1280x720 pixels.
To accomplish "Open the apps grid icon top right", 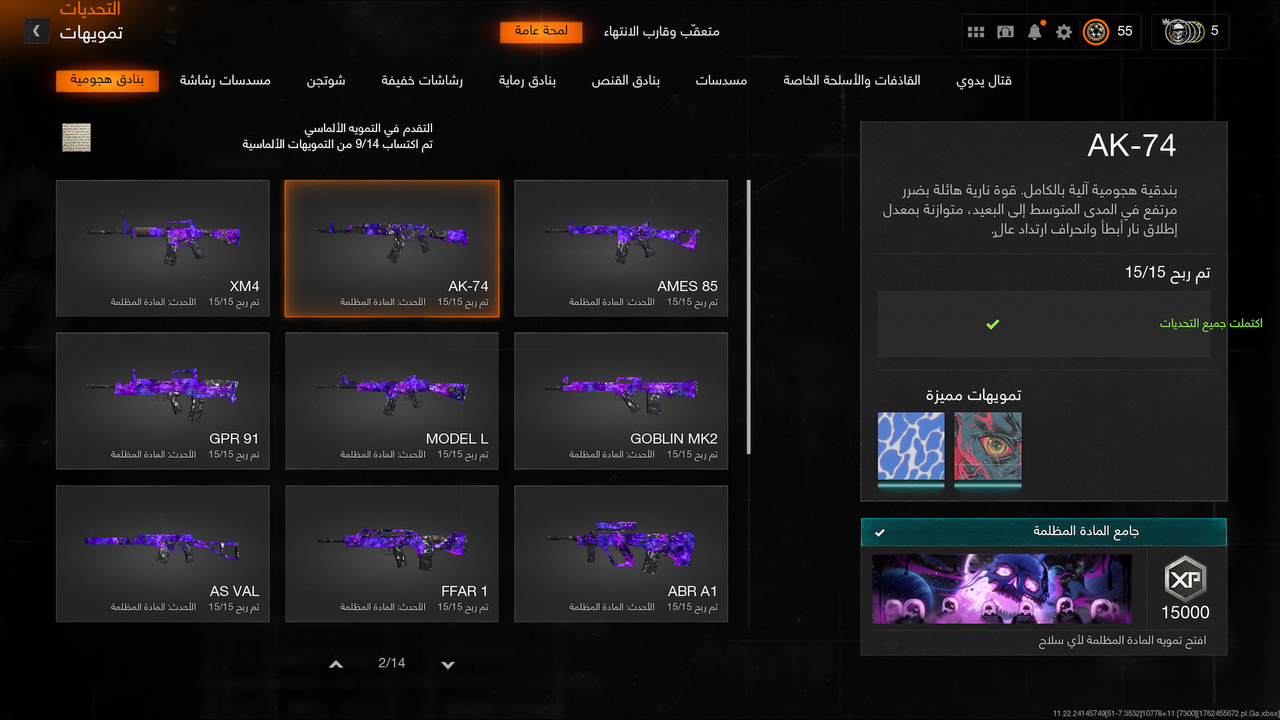I will coord(976,31).
